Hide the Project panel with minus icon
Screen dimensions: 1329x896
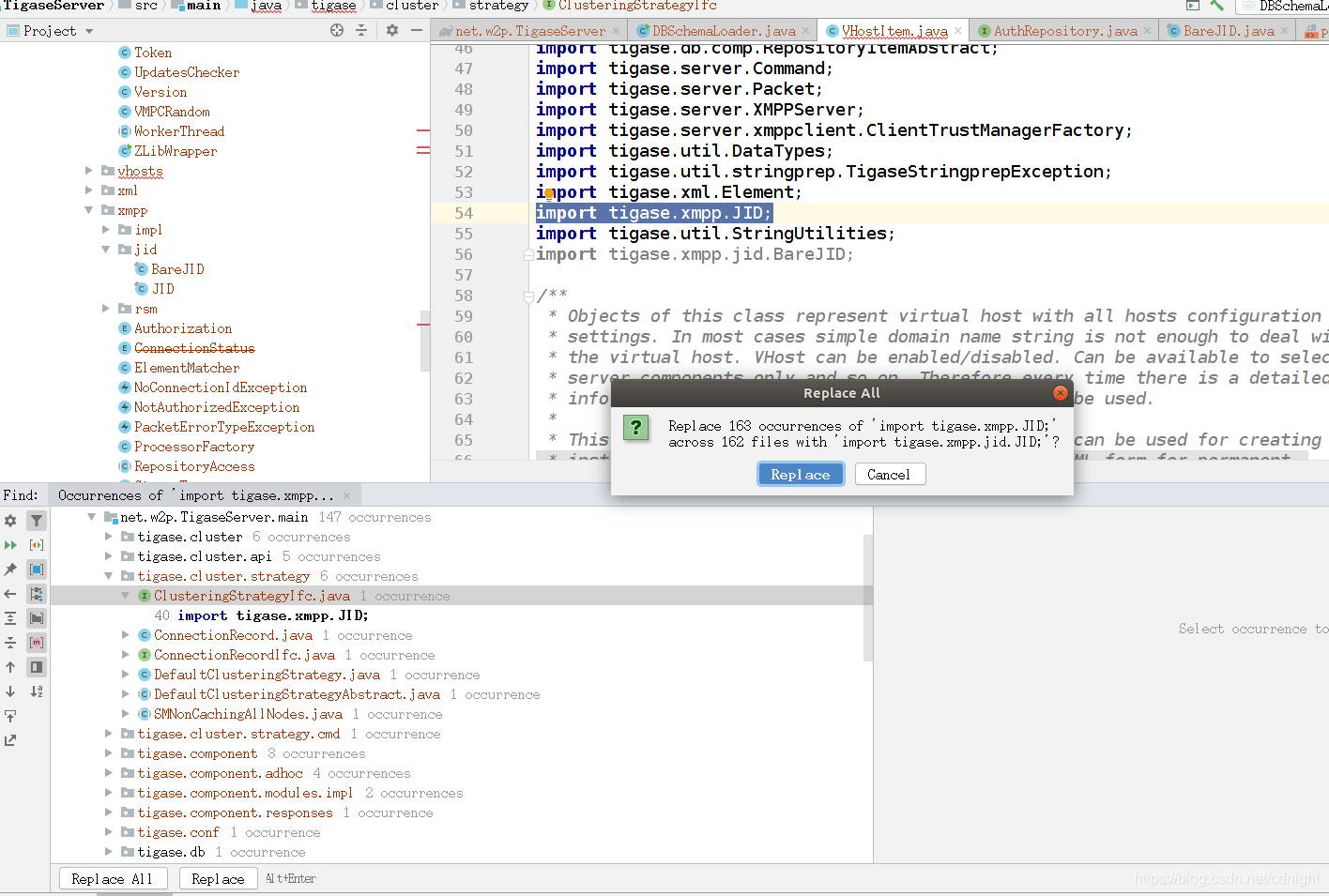[418, 30]
